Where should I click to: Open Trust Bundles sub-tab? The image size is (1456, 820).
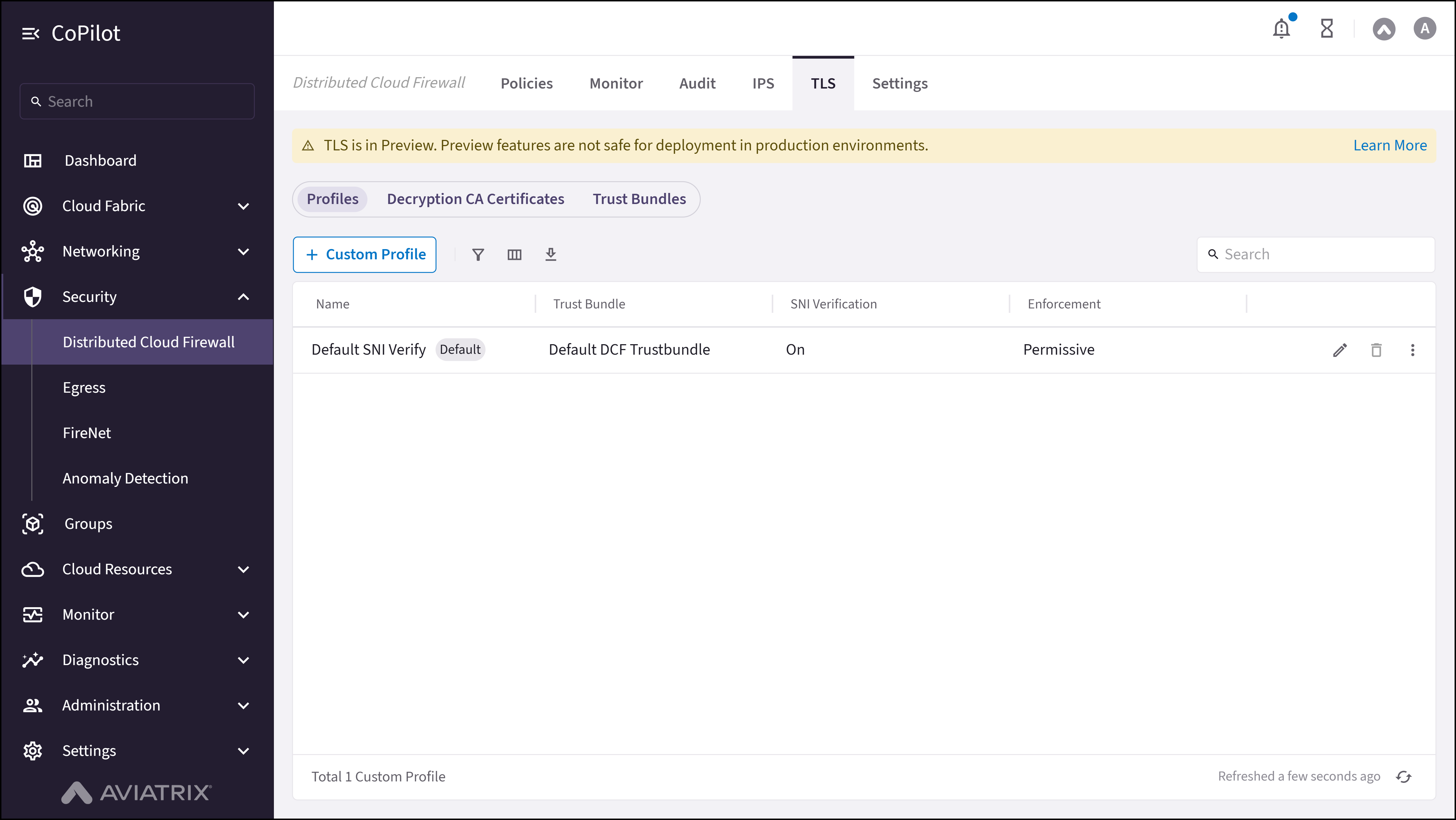(639, 199)
